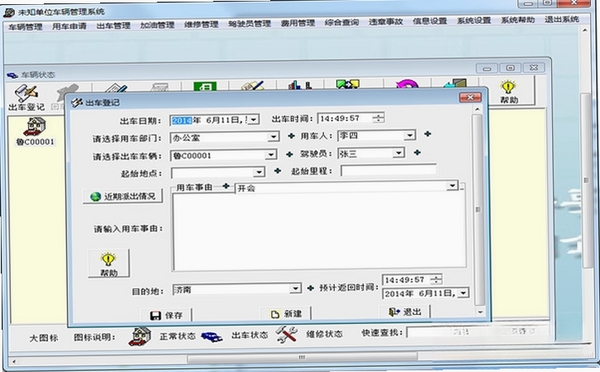The image size is (600, 372).
Task: Click the 近期派出情况 button
Action: 123,196
